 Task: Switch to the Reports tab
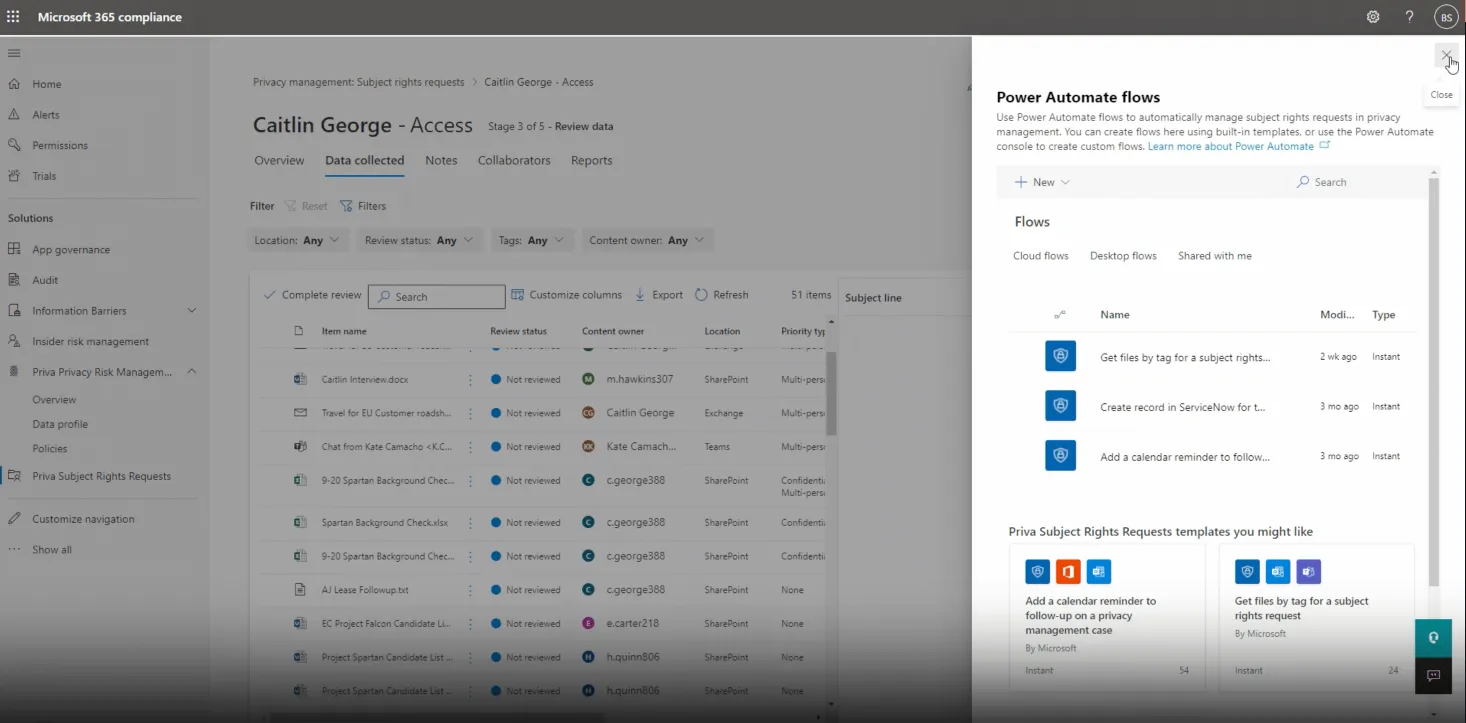pos(591,160)
